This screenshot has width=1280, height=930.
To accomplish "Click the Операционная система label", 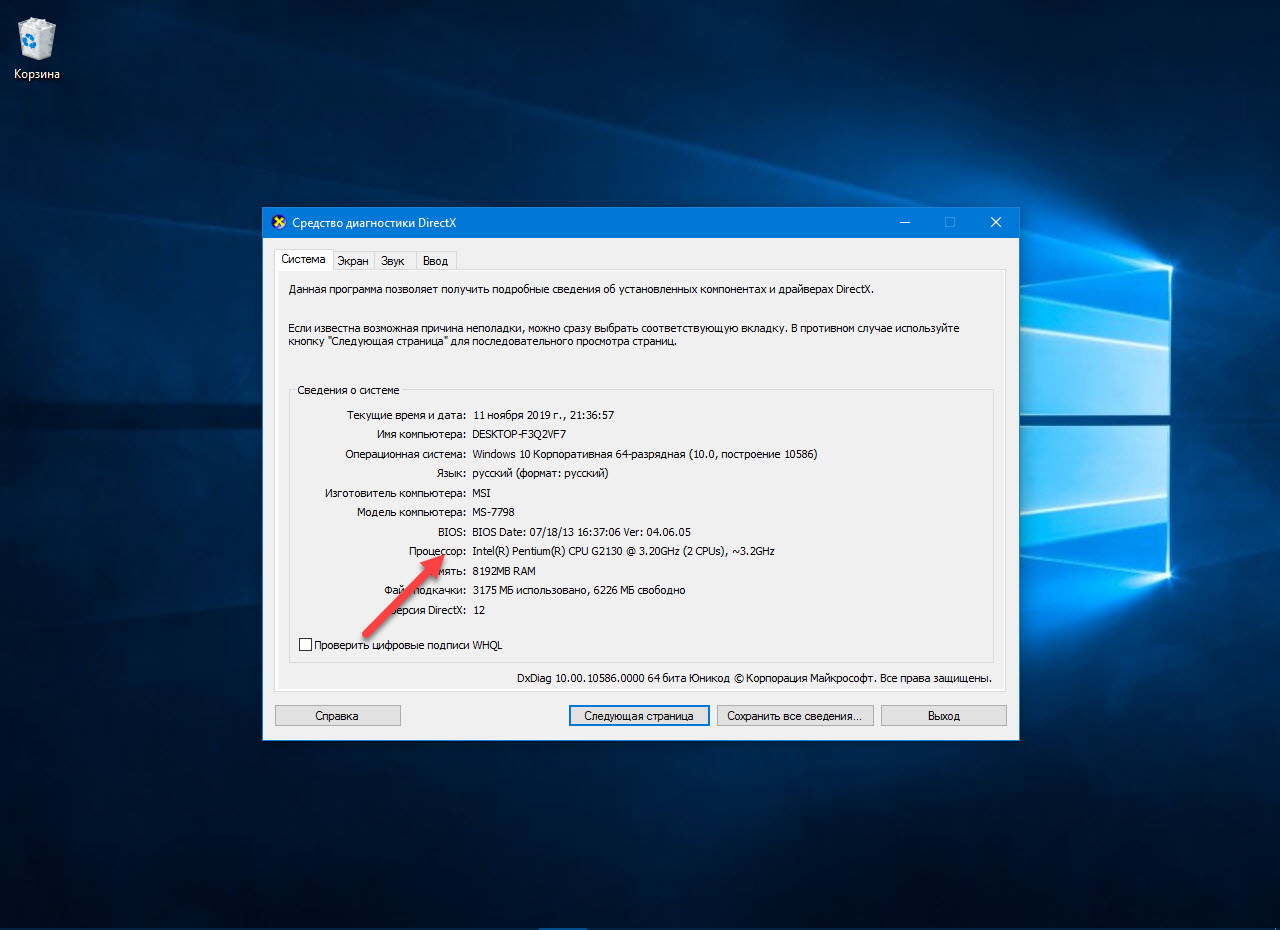I will point(405,454).
